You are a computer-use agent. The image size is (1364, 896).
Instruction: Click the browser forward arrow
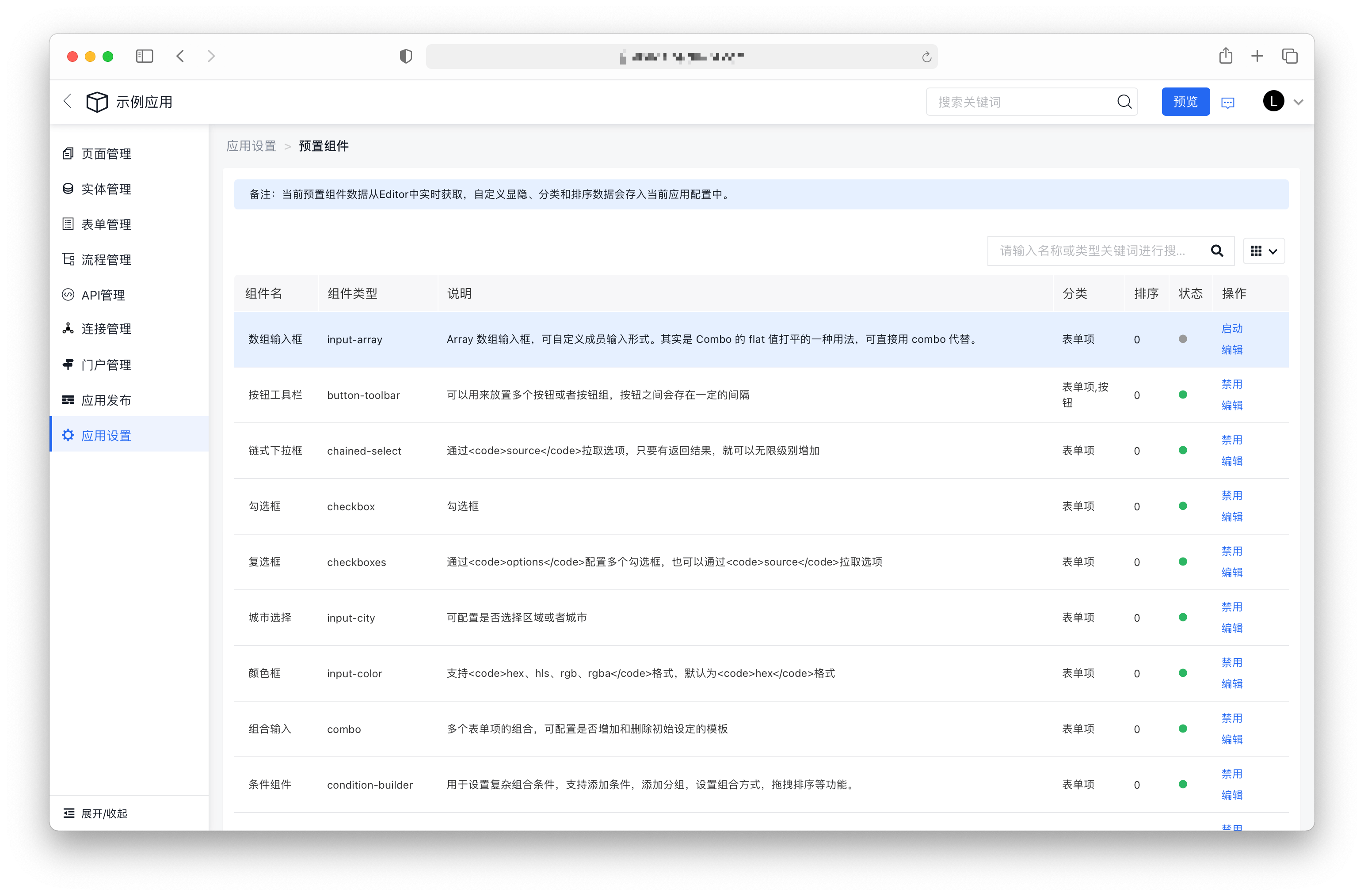211,56
